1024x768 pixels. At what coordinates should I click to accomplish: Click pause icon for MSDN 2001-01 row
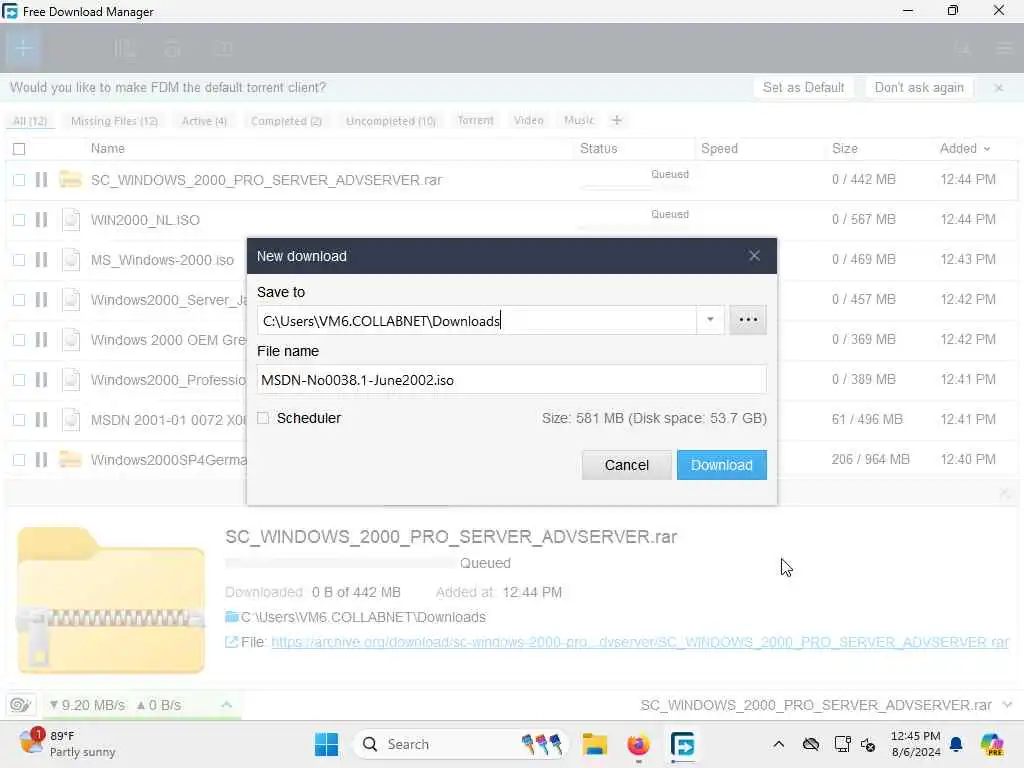[x=41, y=419]
